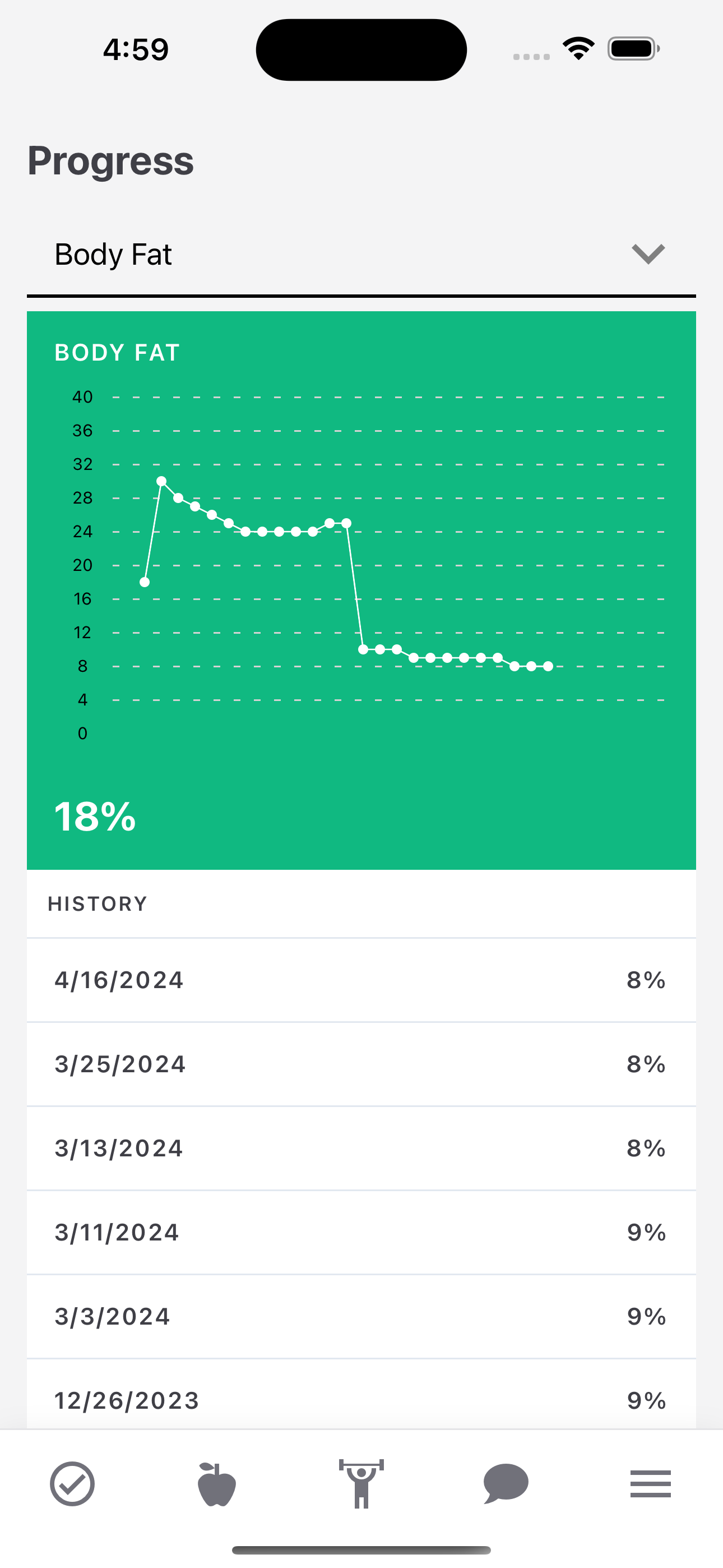This screenshot has width=723, height=1568.
Task: Tap the 18% body fat value
Action: click(95, 817)
